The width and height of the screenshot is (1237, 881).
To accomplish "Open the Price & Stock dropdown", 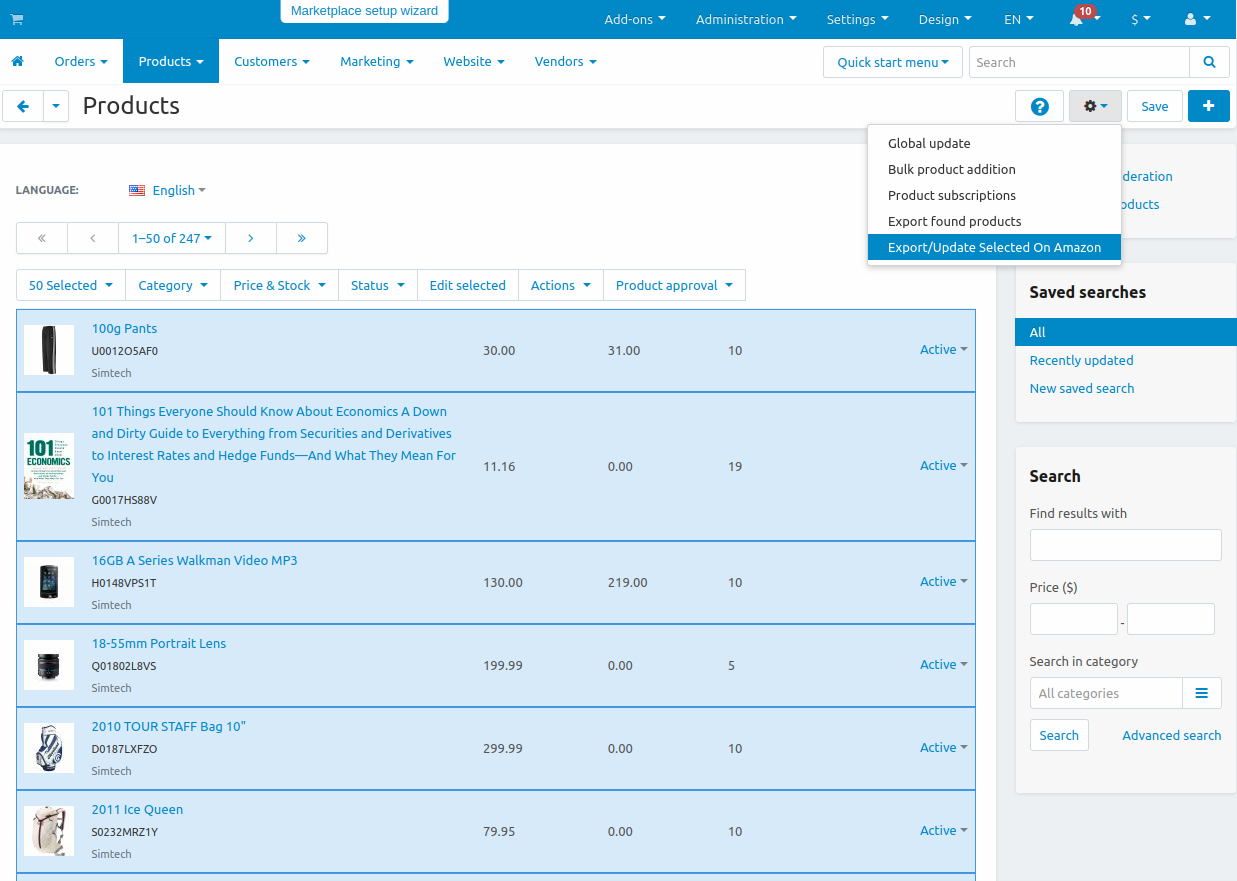I will 279,285.
